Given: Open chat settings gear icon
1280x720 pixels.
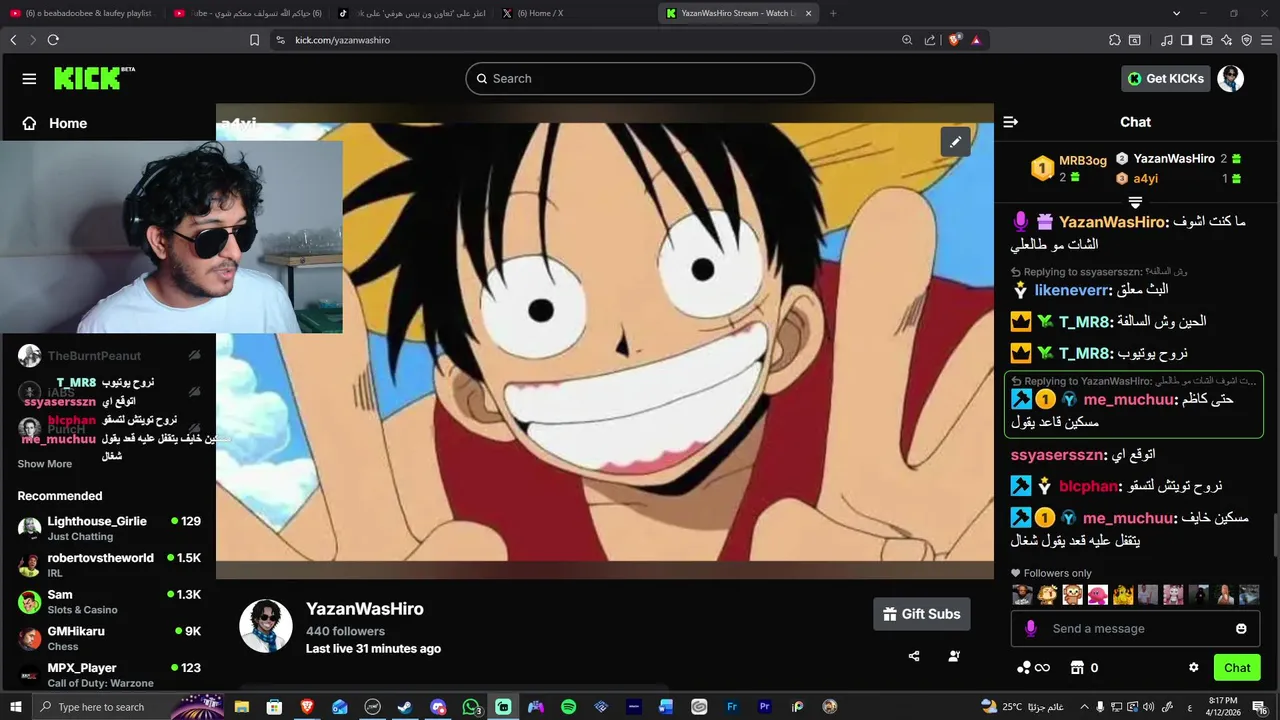Looking at the screenshot, I should [x=1193, y=668].
